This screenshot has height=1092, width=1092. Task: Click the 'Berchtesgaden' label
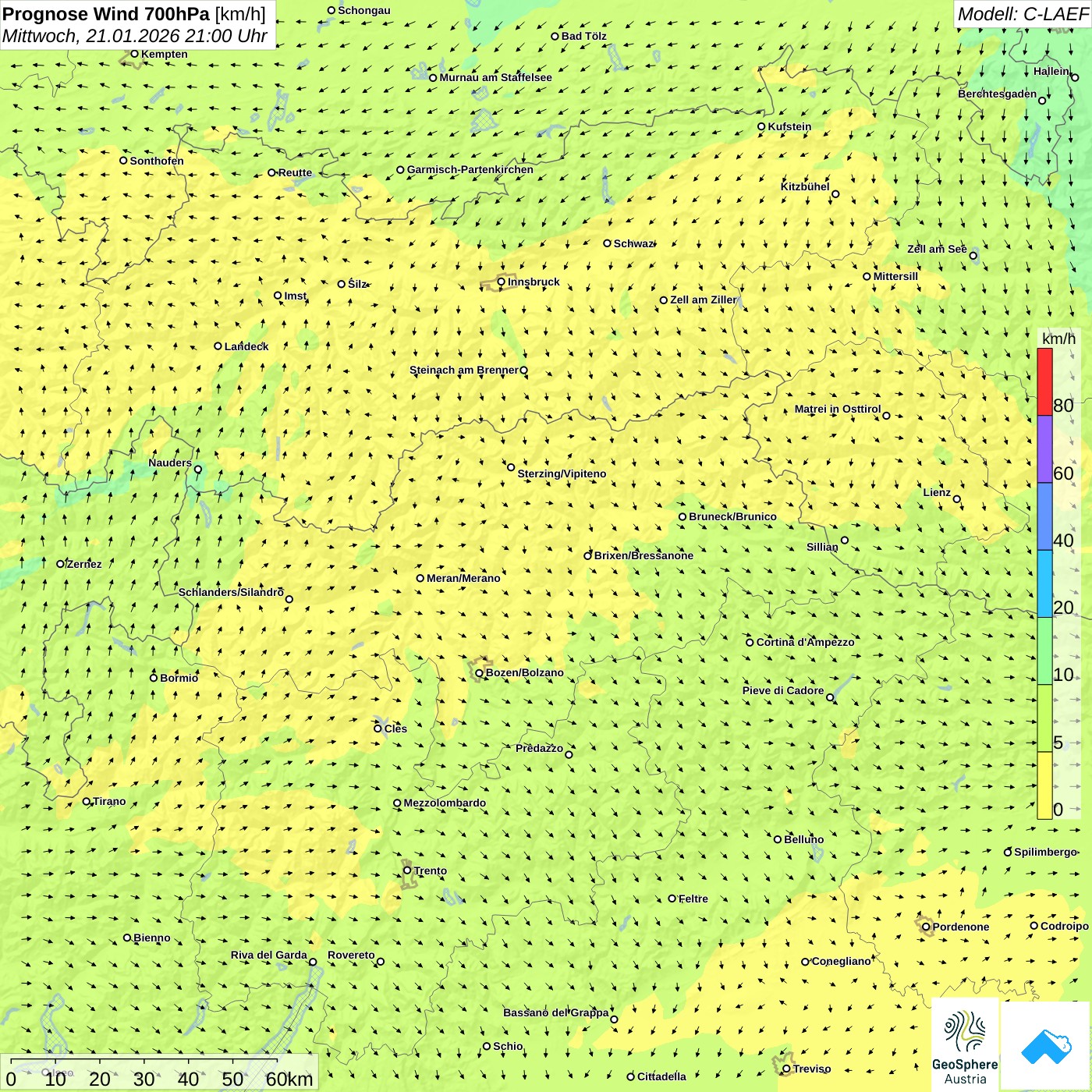(998, 94)
